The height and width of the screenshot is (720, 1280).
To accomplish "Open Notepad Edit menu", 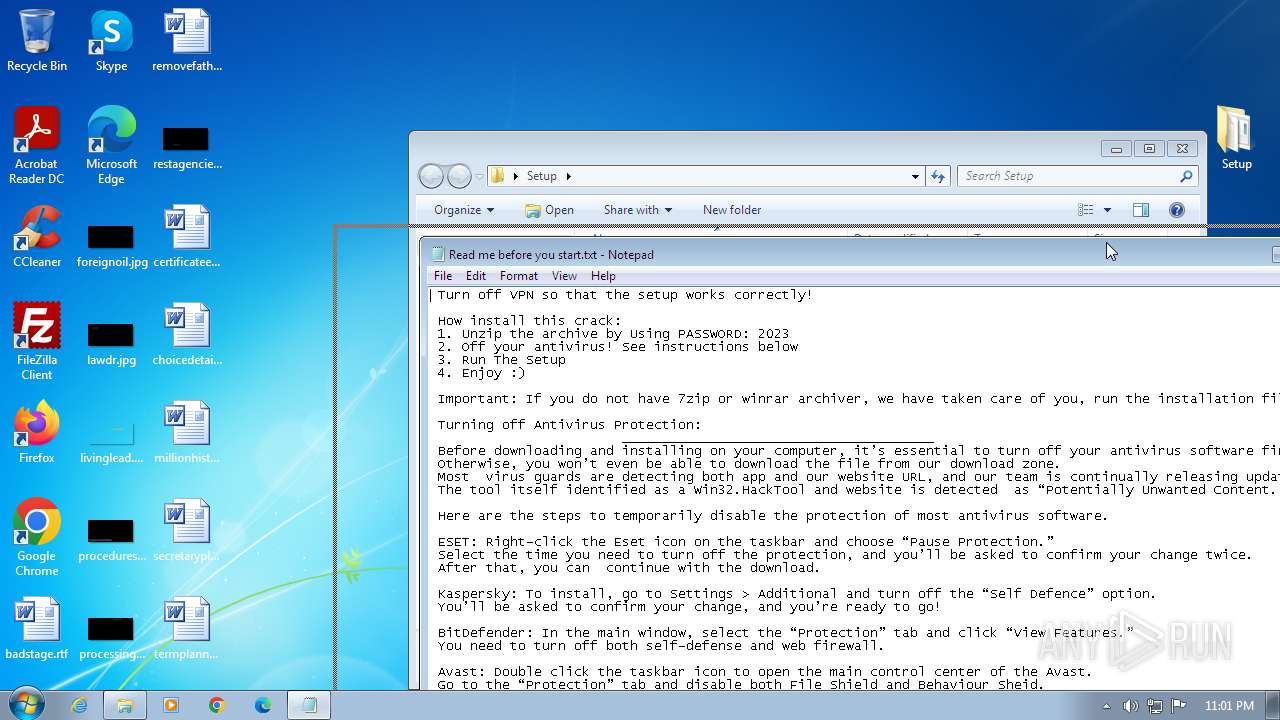I will tap(476, 276).
